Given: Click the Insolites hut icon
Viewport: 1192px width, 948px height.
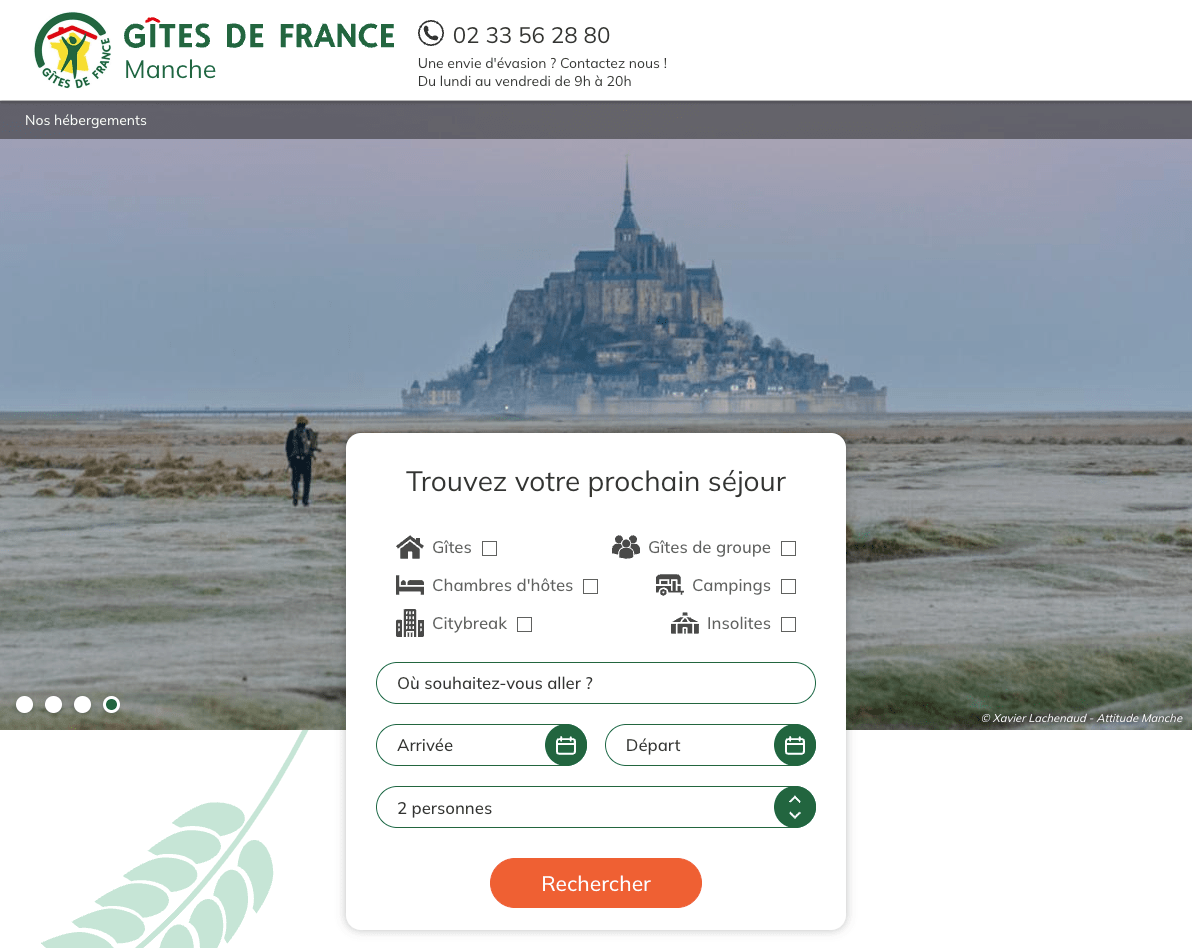Looking at the screenshot, I should [x=685, y=623].
